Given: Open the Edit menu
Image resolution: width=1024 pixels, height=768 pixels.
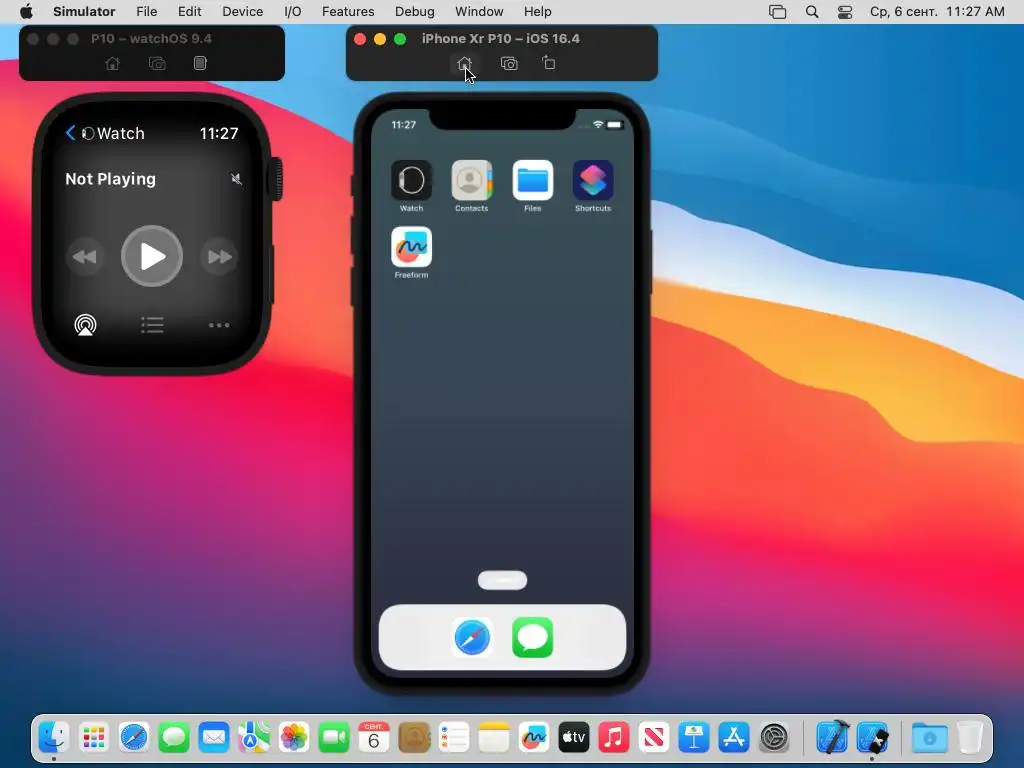Looking at the screenshot, I should coord(189,12).
